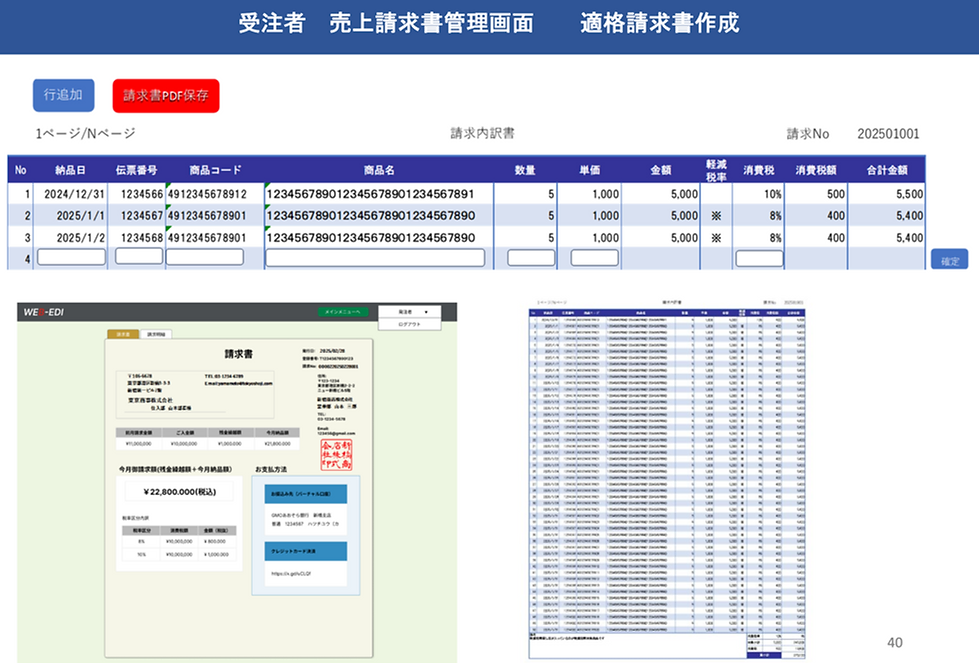This screenshot has width=979, height=663.
Task: Click the green メインメニューへ button
Action: tap(343, 312)
